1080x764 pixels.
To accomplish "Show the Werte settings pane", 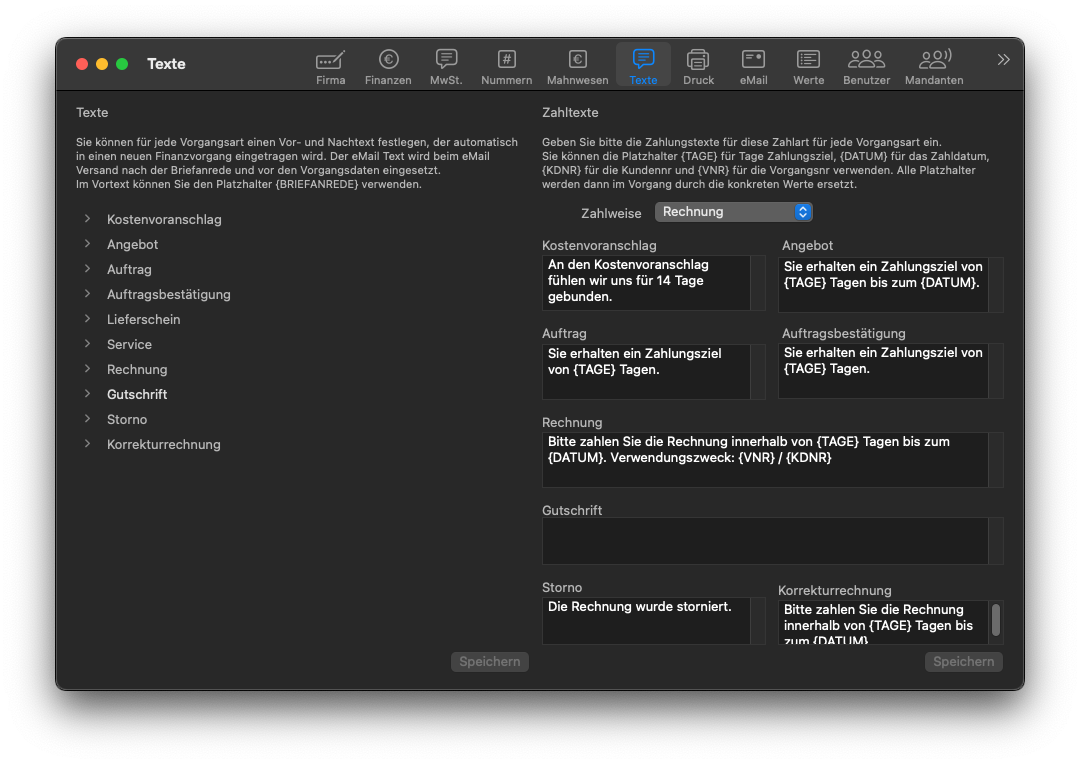I will 808,66.
